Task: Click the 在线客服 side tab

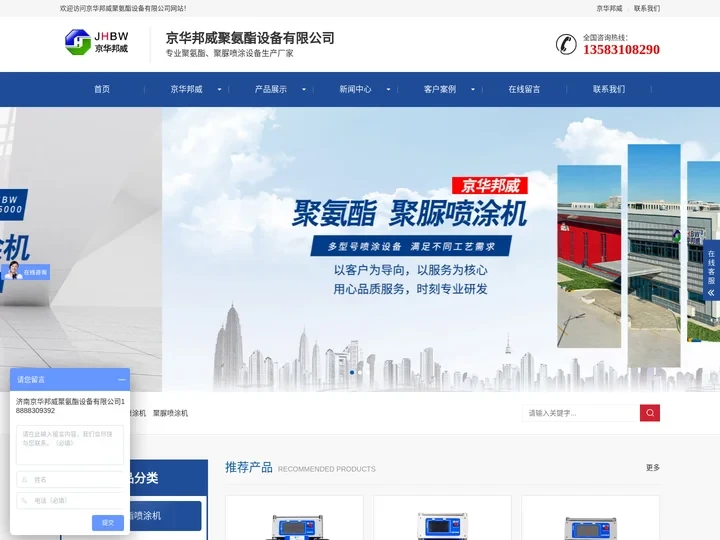Action: pos(711,270)
